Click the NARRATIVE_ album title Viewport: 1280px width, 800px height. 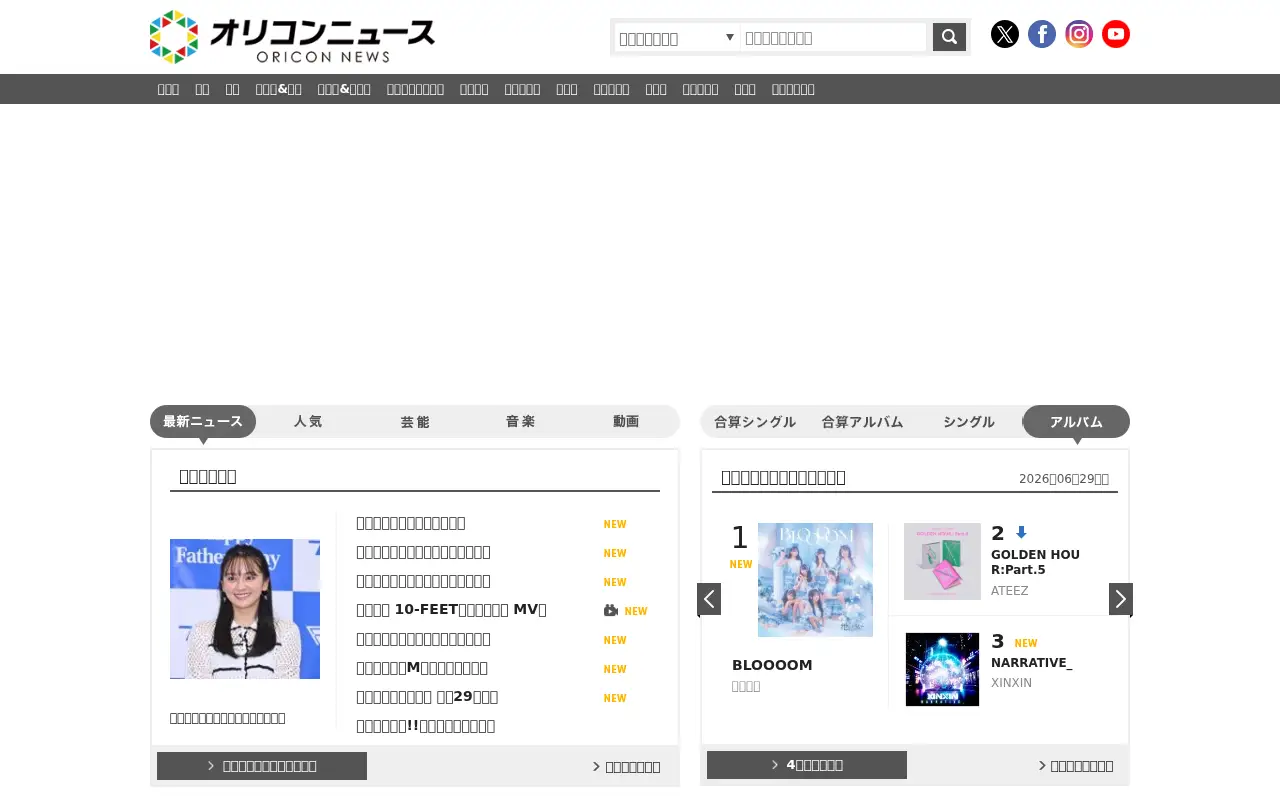tap(1031, 662)
